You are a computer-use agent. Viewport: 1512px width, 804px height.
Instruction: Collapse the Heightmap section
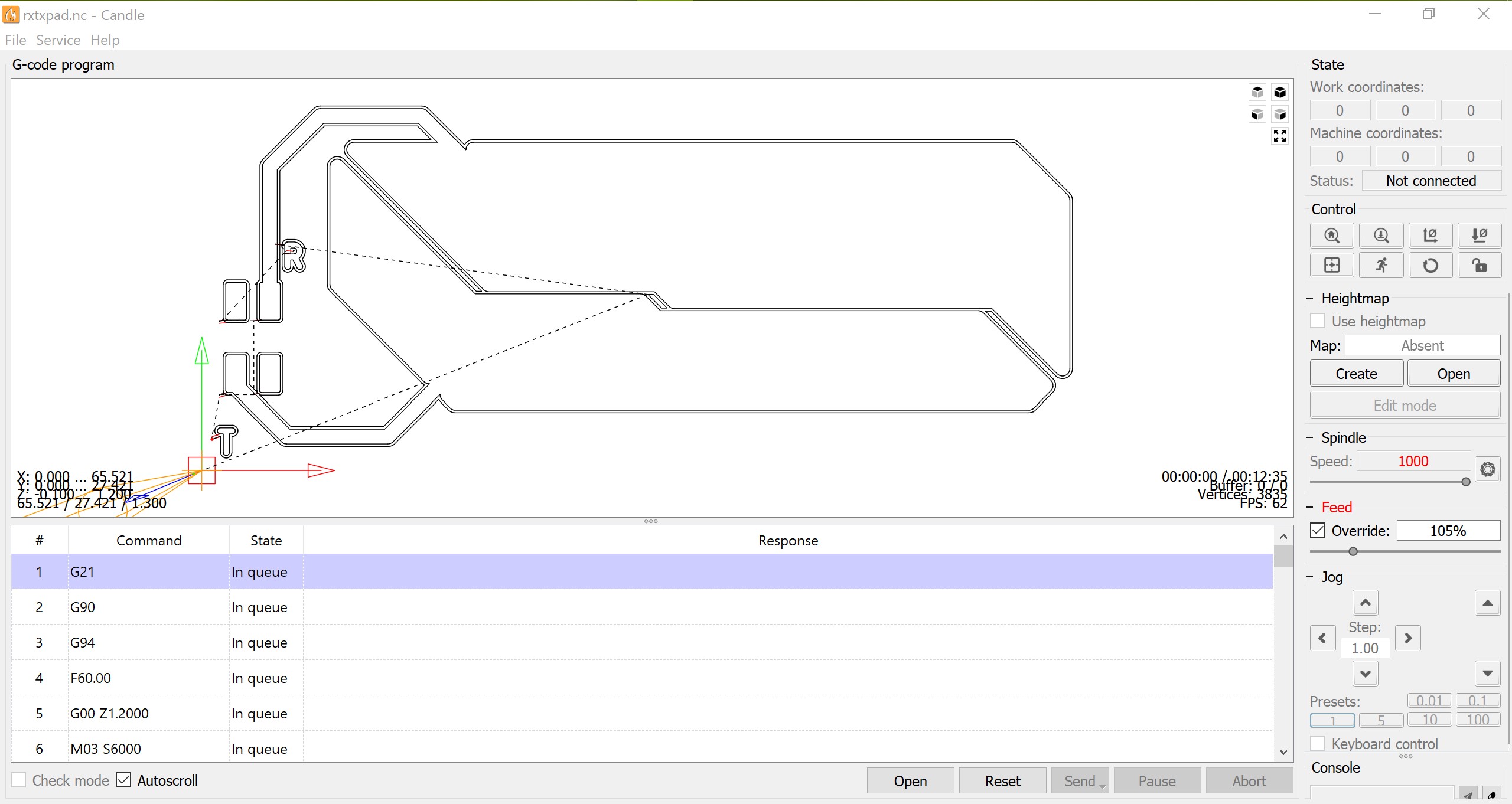point(1309,298)
